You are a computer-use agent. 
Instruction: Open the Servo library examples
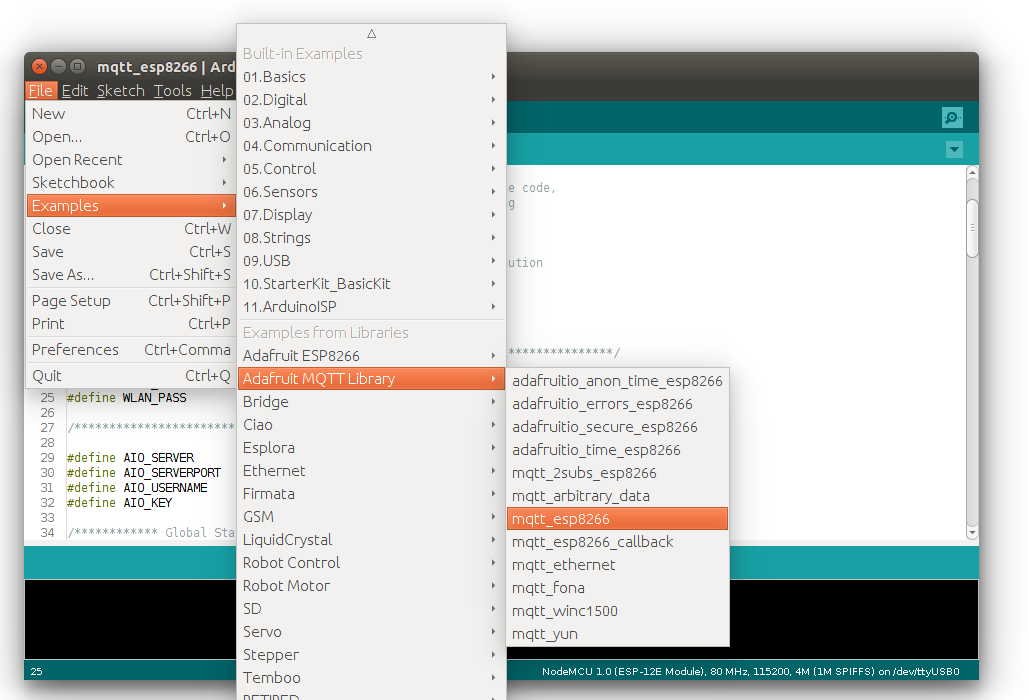[371, 631]
